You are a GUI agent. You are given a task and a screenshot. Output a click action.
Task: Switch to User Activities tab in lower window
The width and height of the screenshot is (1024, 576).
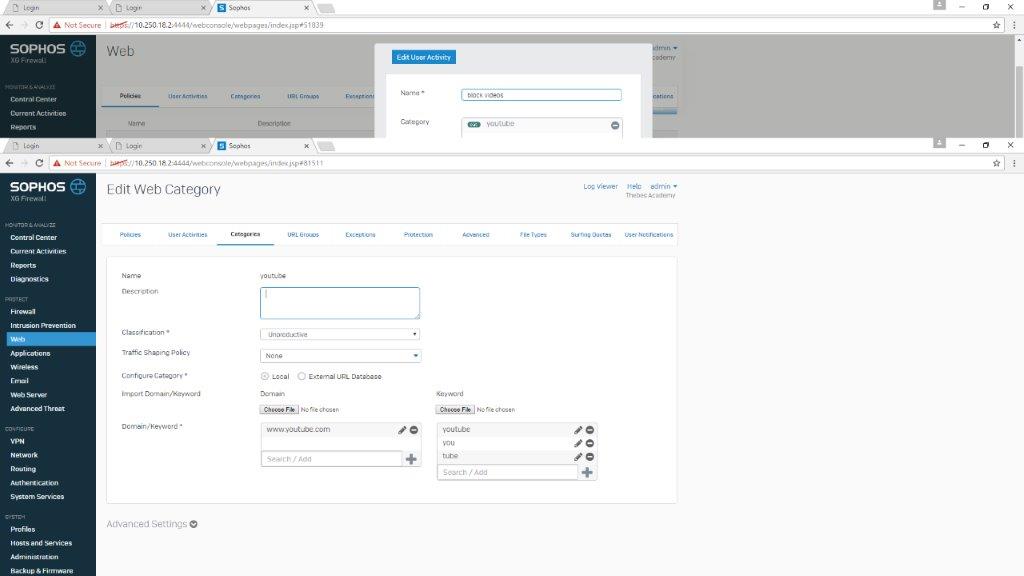[x=187, y=234]
